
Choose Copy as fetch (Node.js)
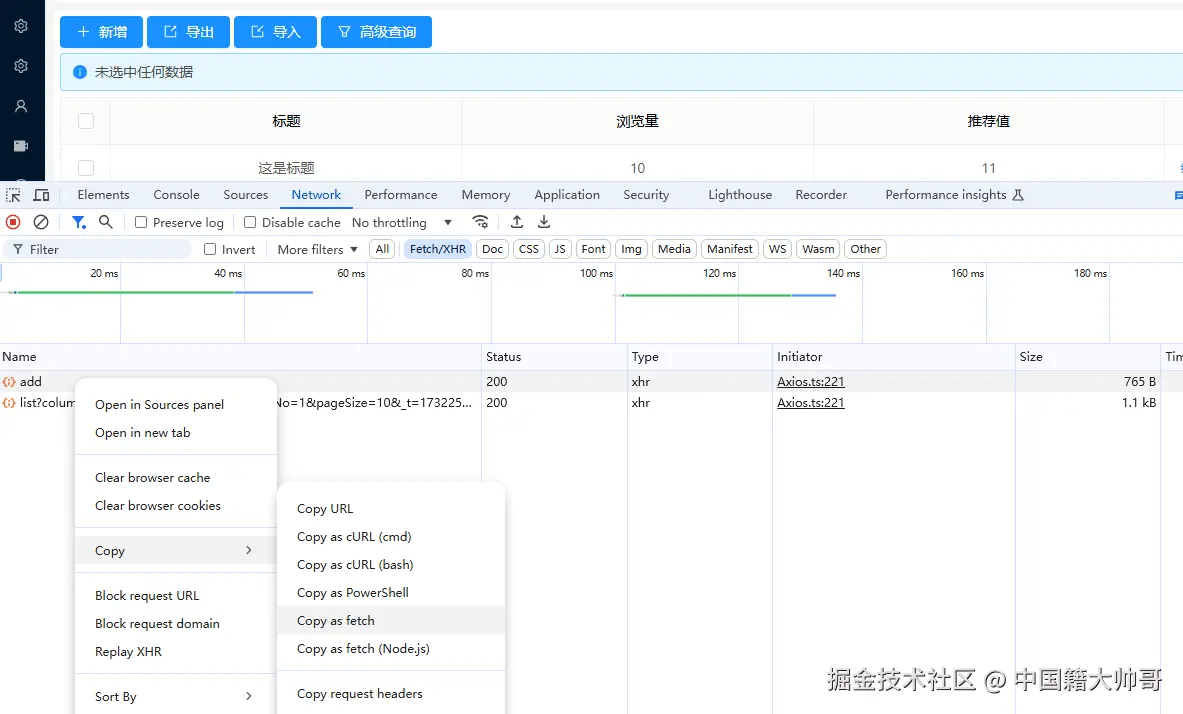tap(391, 648)
